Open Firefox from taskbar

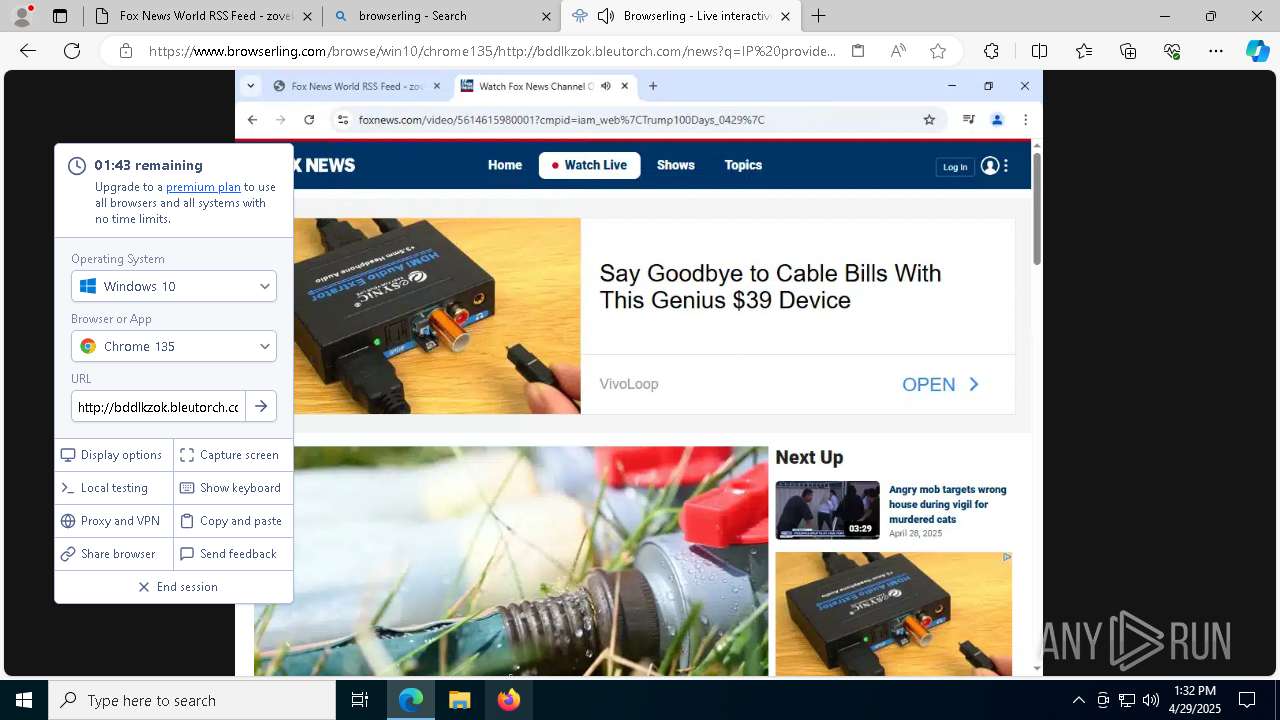click(508, 700)
